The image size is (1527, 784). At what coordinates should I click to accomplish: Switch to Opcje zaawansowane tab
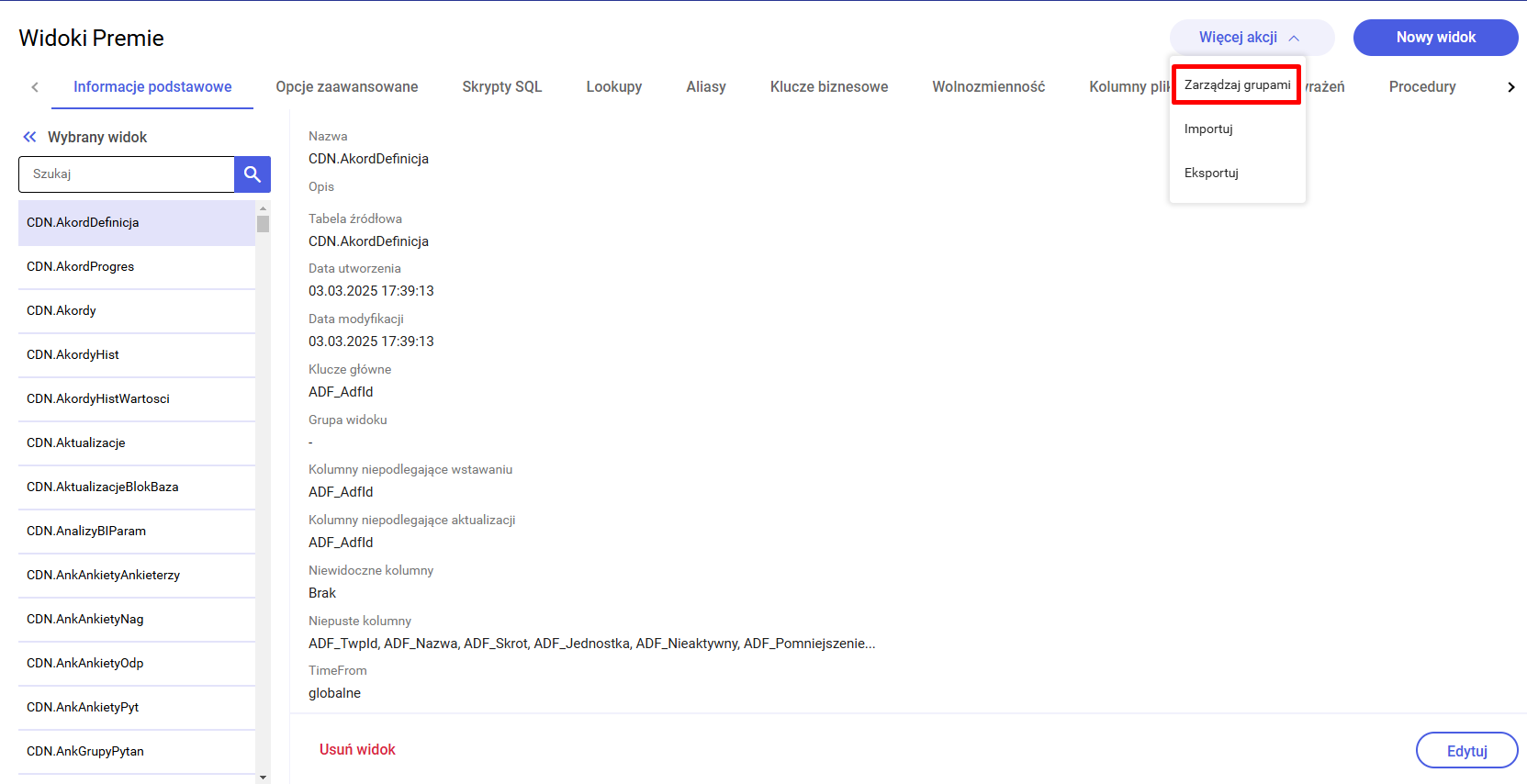point(347,87)
